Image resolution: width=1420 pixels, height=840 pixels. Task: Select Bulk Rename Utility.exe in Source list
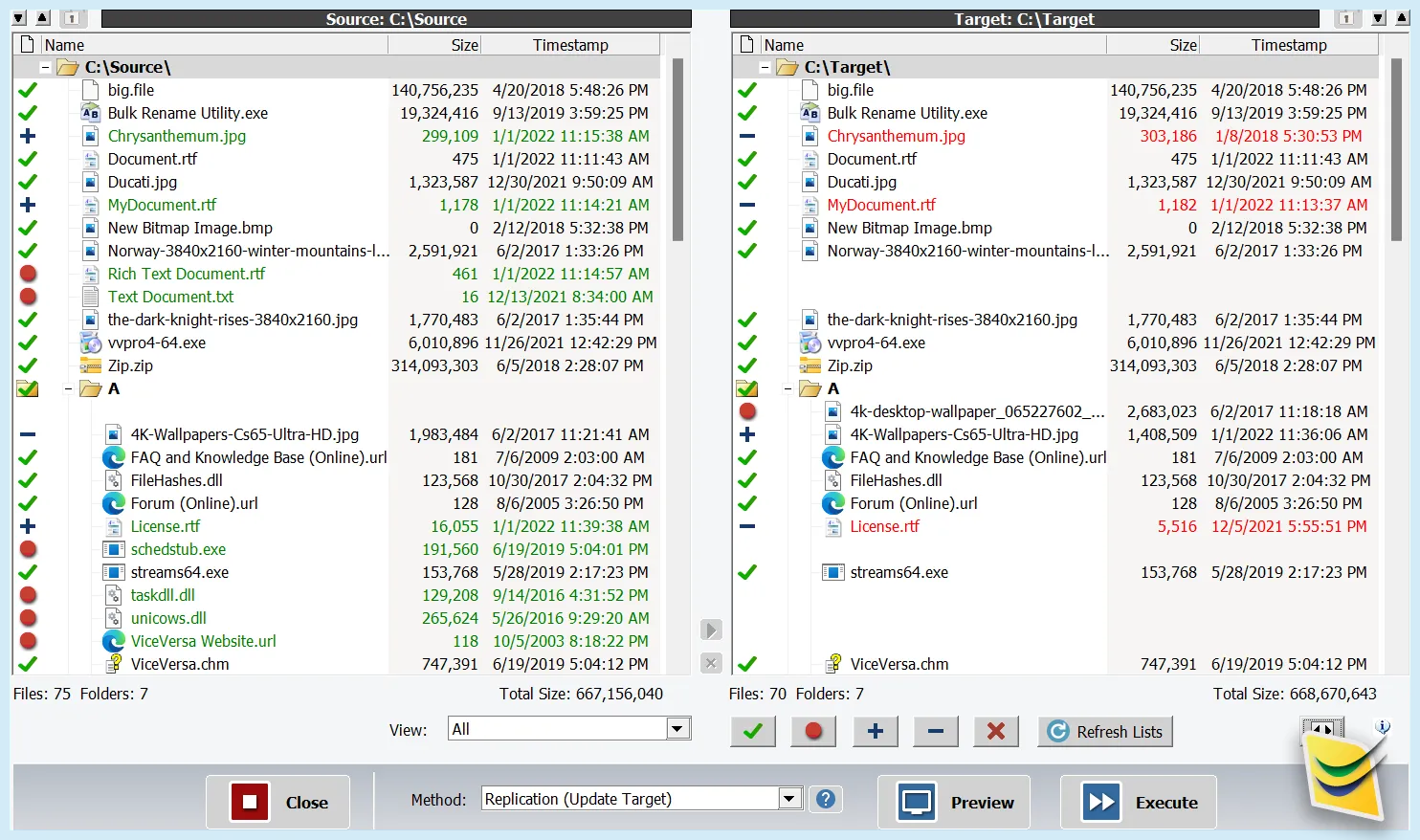click(188, 113)
